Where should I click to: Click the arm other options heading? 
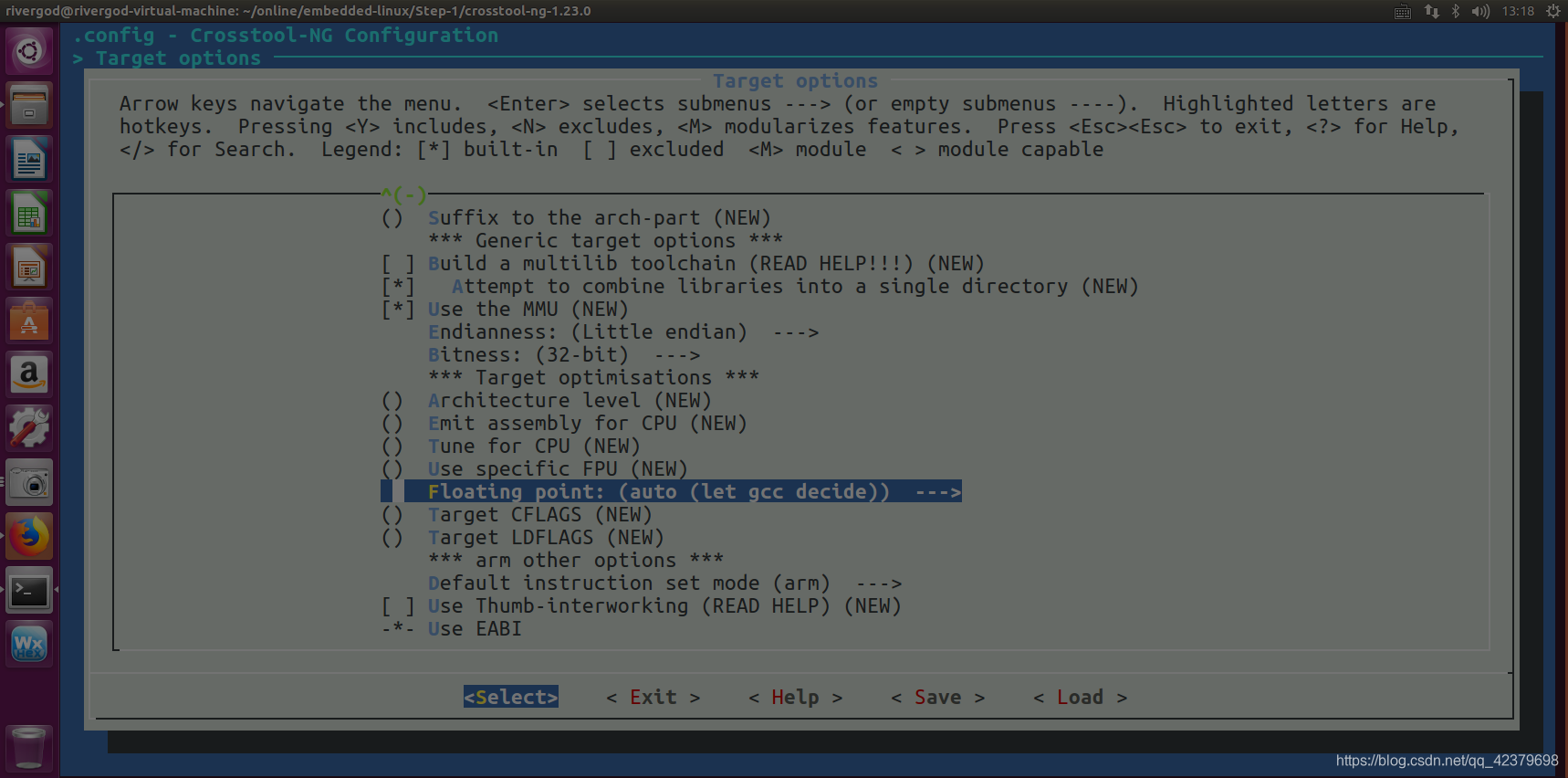coord(576,561)
